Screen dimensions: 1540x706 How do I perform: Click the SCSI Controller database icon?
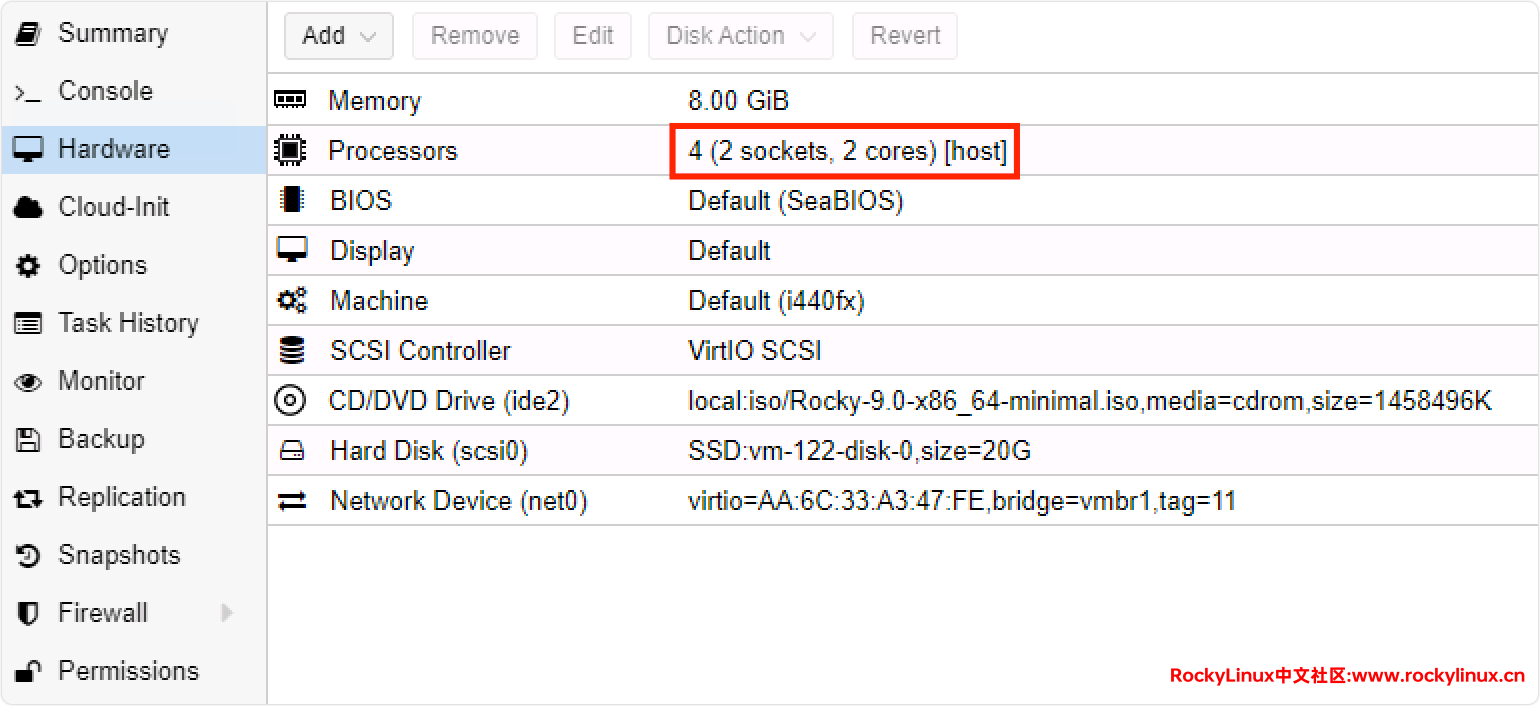[292, 351]
